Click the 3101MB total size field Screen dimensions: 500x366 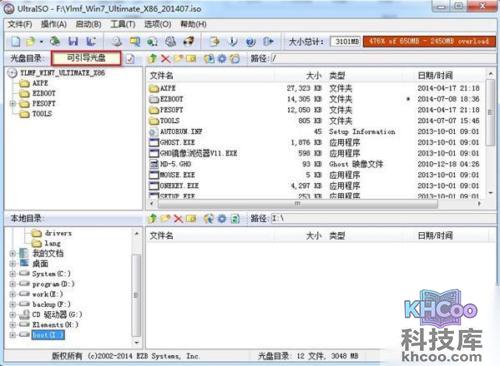tap(346, 42)
